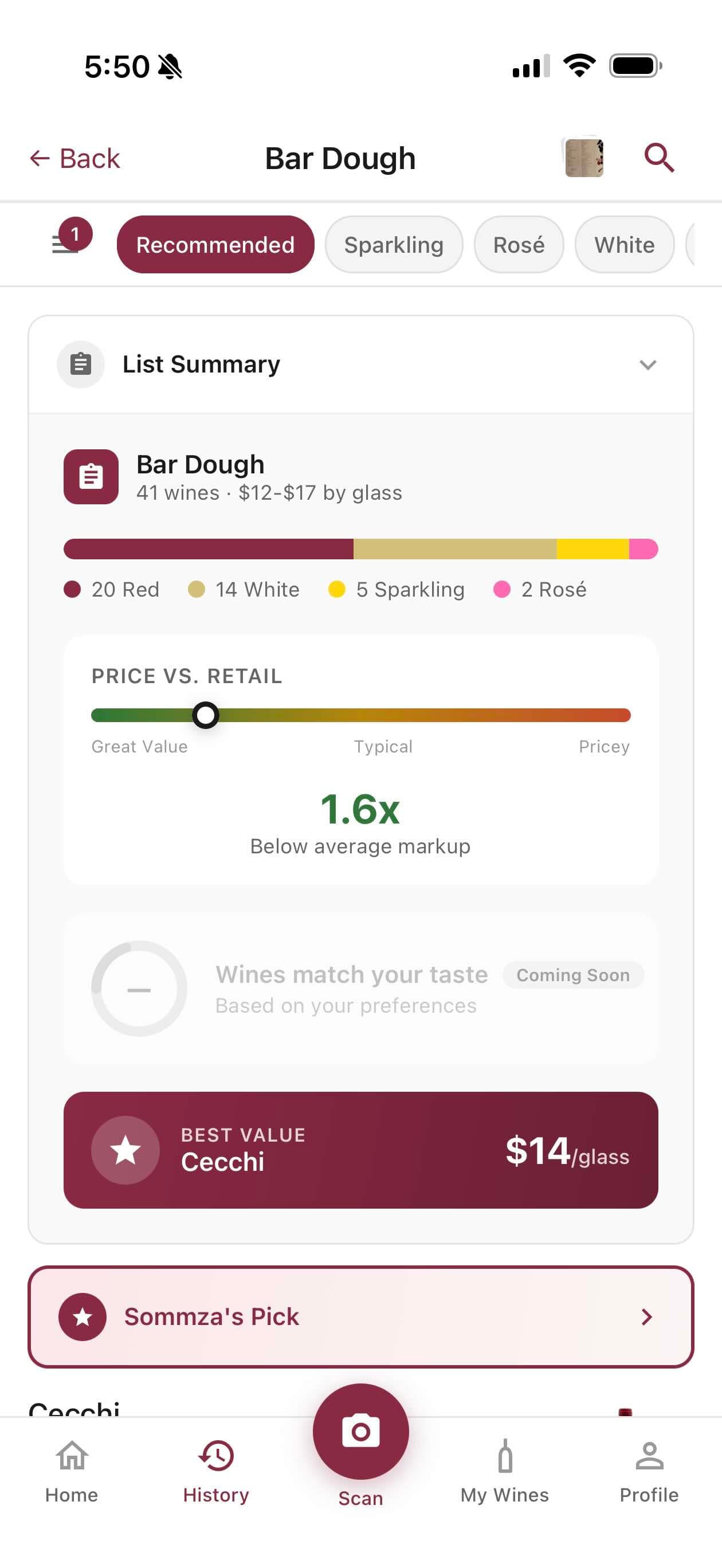Image resolution: width=722 pixels, height=1568 pixels.
Task: Tap the Best Value star icon
Action: tap(125, 1150)
